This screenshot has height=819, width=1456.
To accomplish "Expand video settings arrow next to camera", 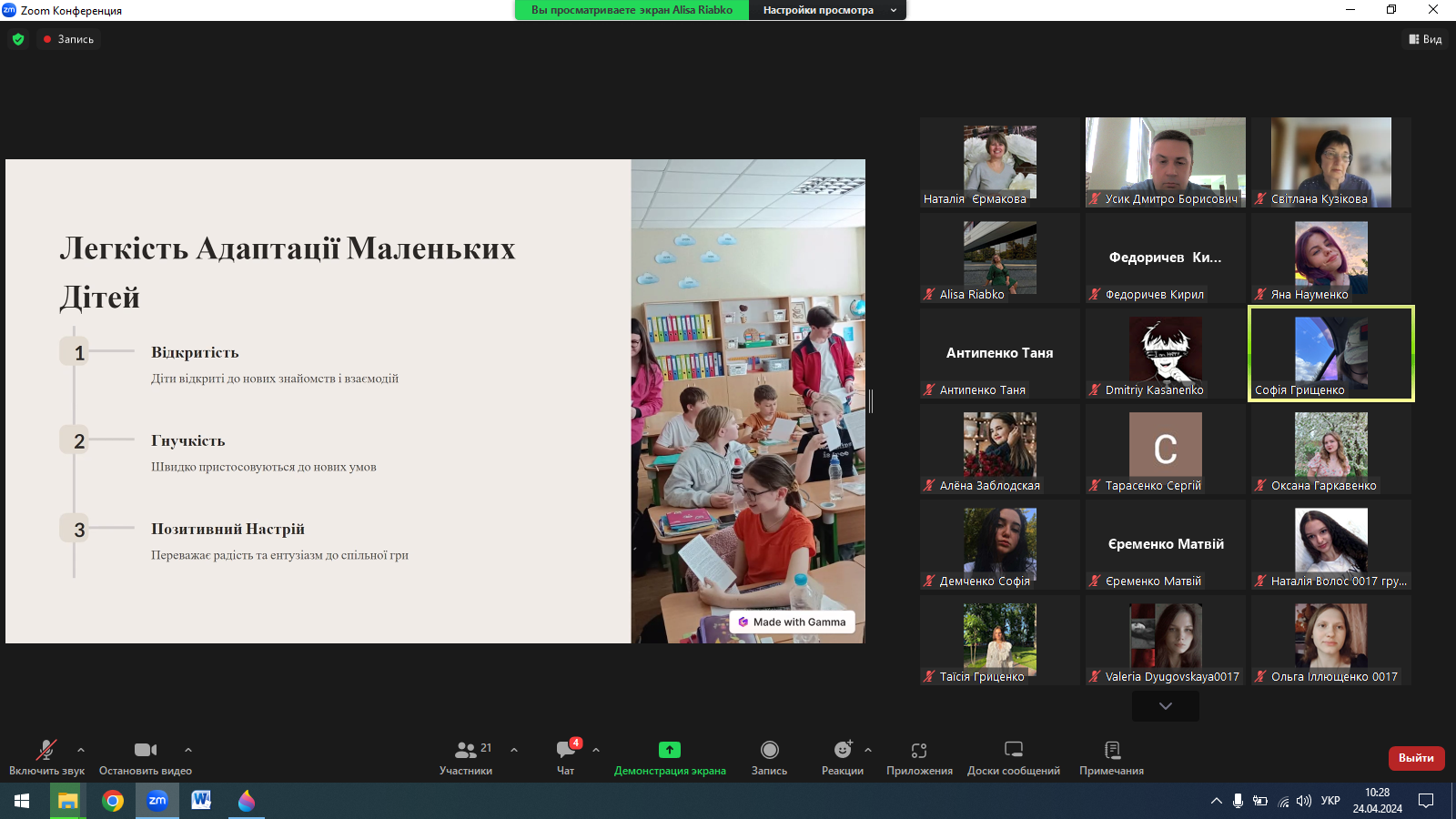I will [x=188, y=750].
